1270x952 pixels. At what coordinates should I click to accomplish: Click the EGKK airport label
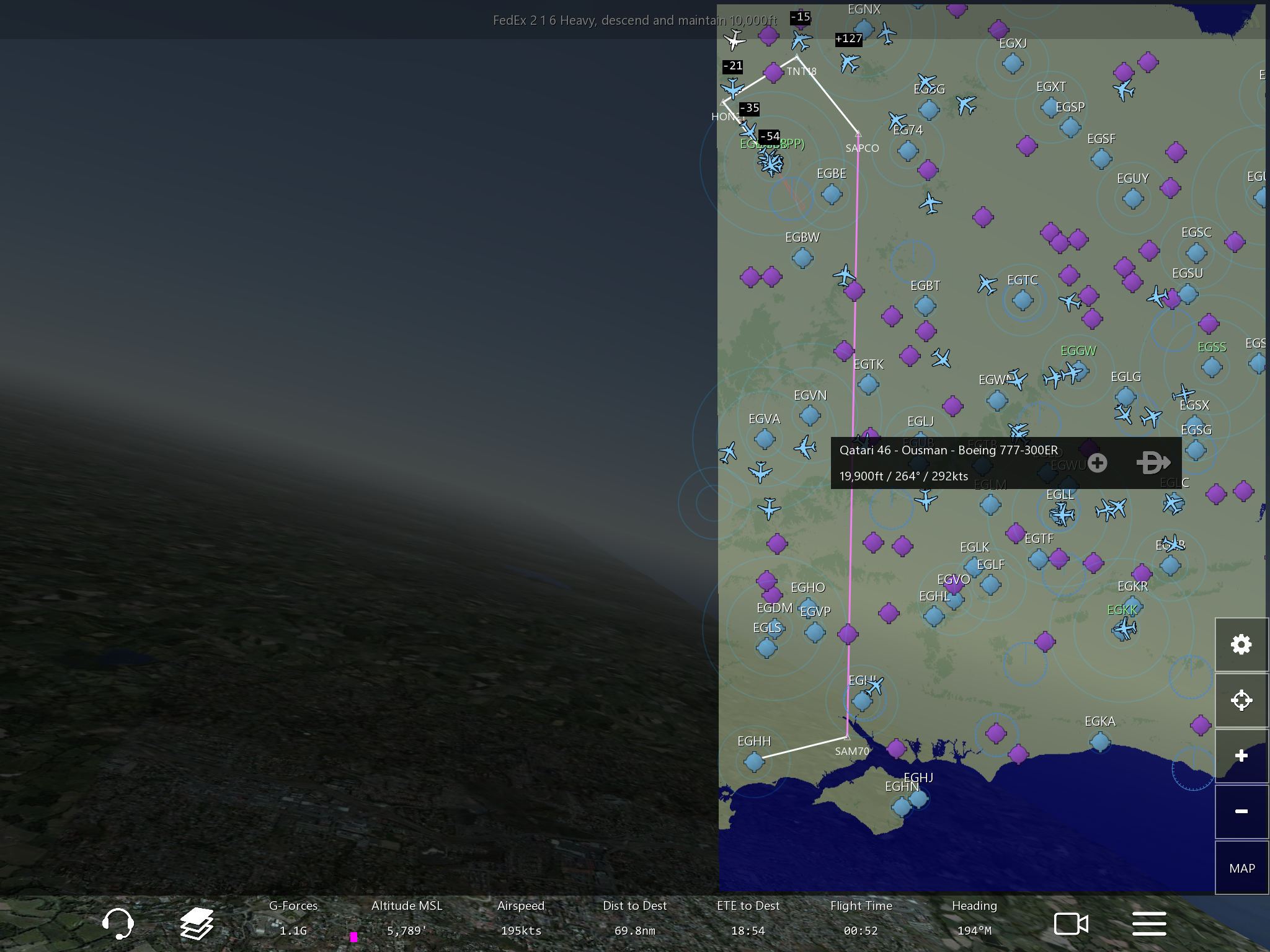coord(1122,610)
